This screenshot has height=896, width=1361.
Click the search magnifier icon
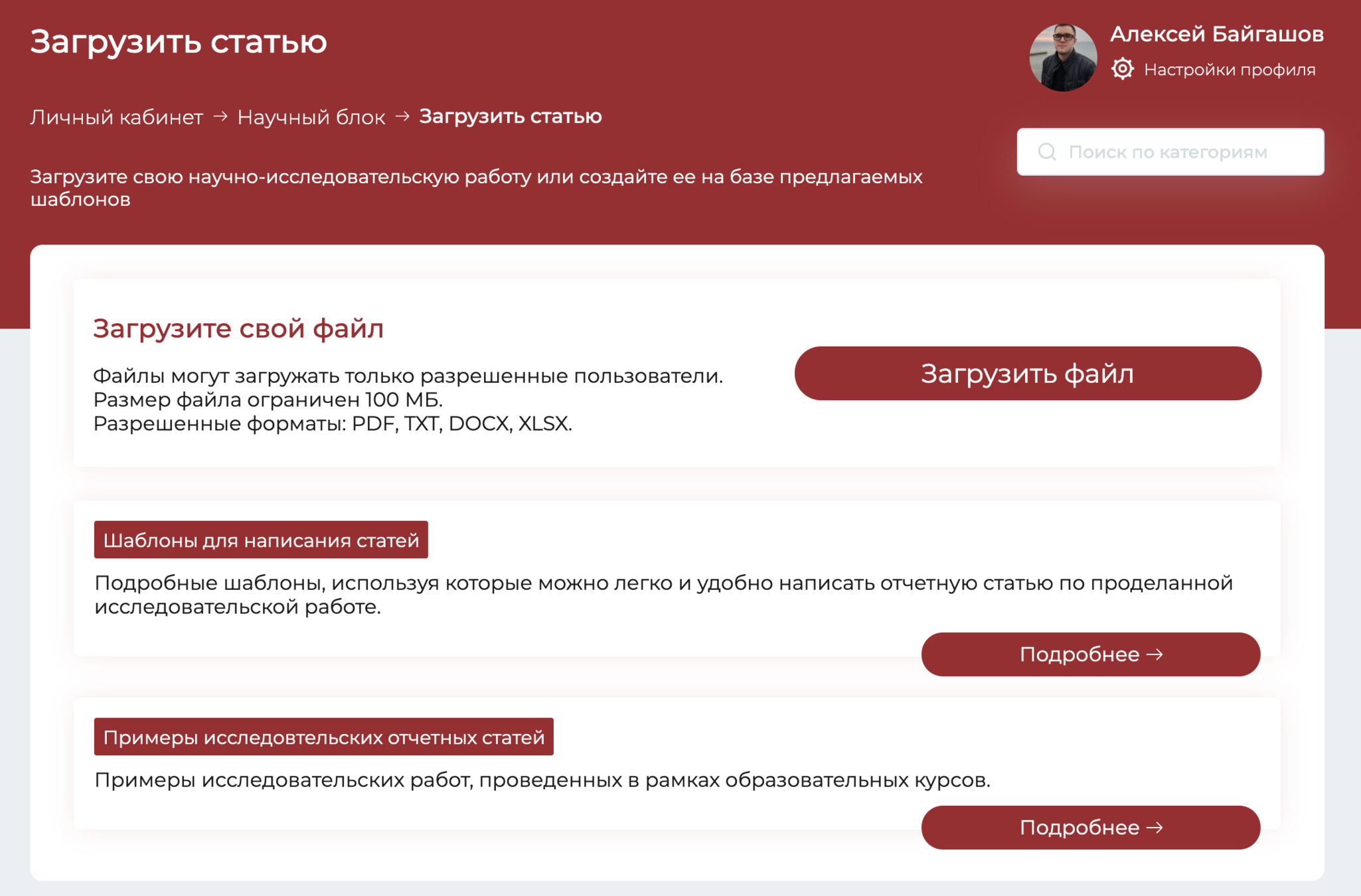coord(1047,152)
